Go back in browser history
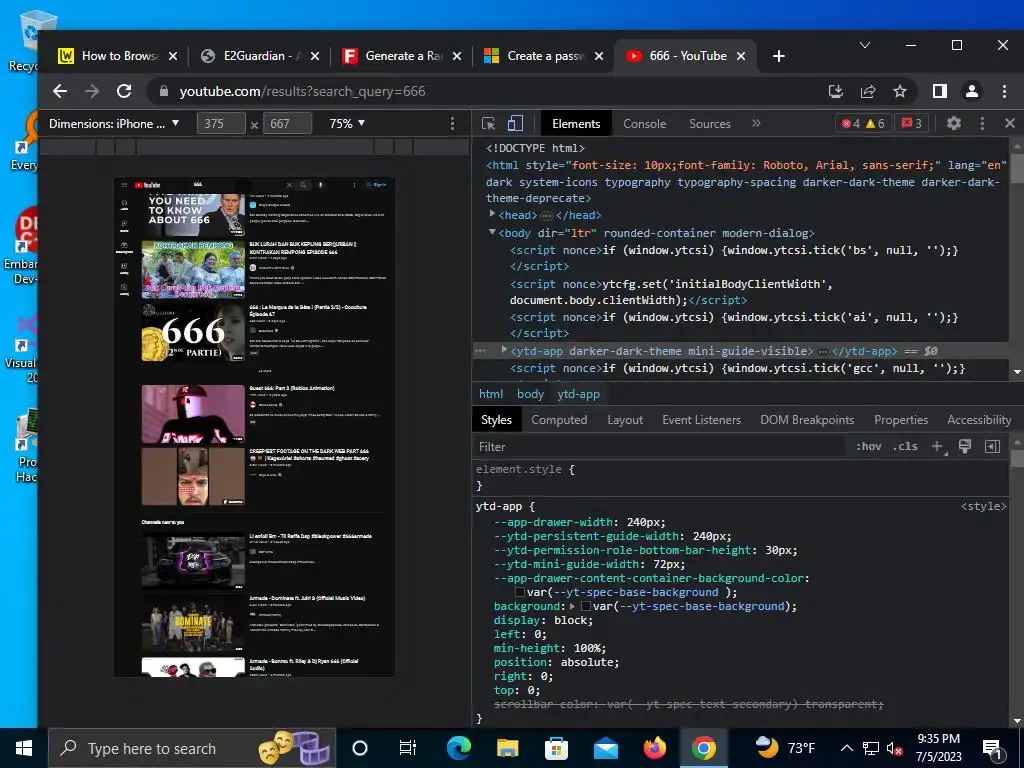Image resolution: width=1024 pixels, height=768 pixels. [60, 91]
